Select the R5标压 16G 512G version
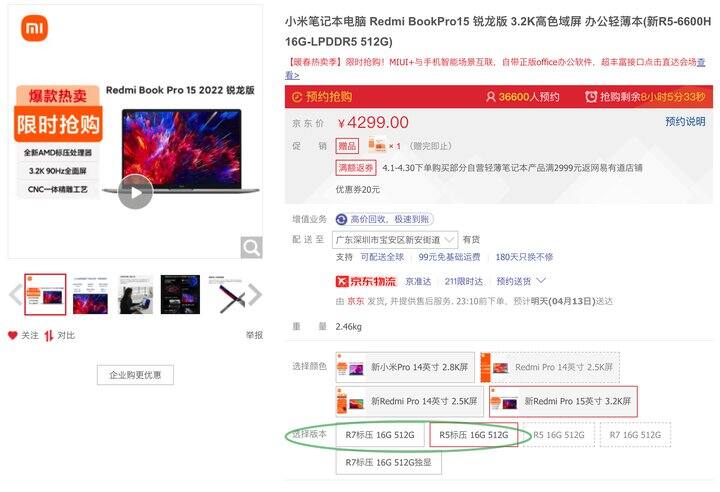 473,435
